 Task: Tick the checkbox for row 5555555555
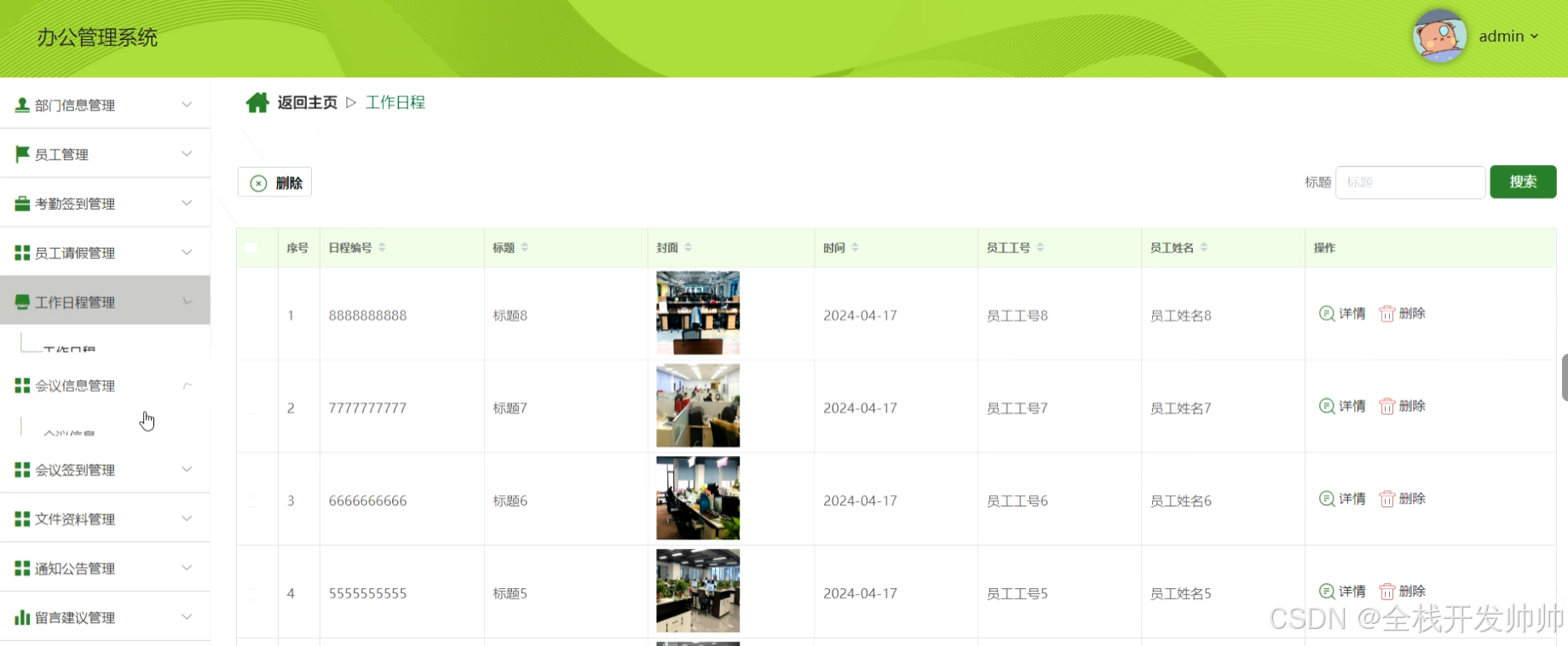pos(251,593)
